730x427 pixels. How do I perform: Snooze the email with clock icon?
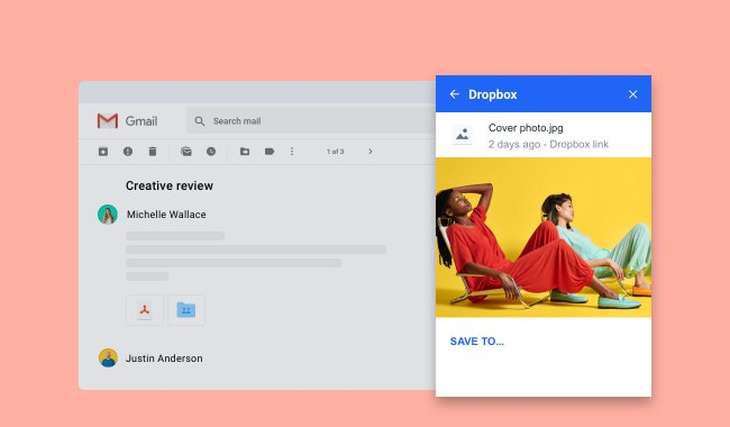tap(211, 152)
